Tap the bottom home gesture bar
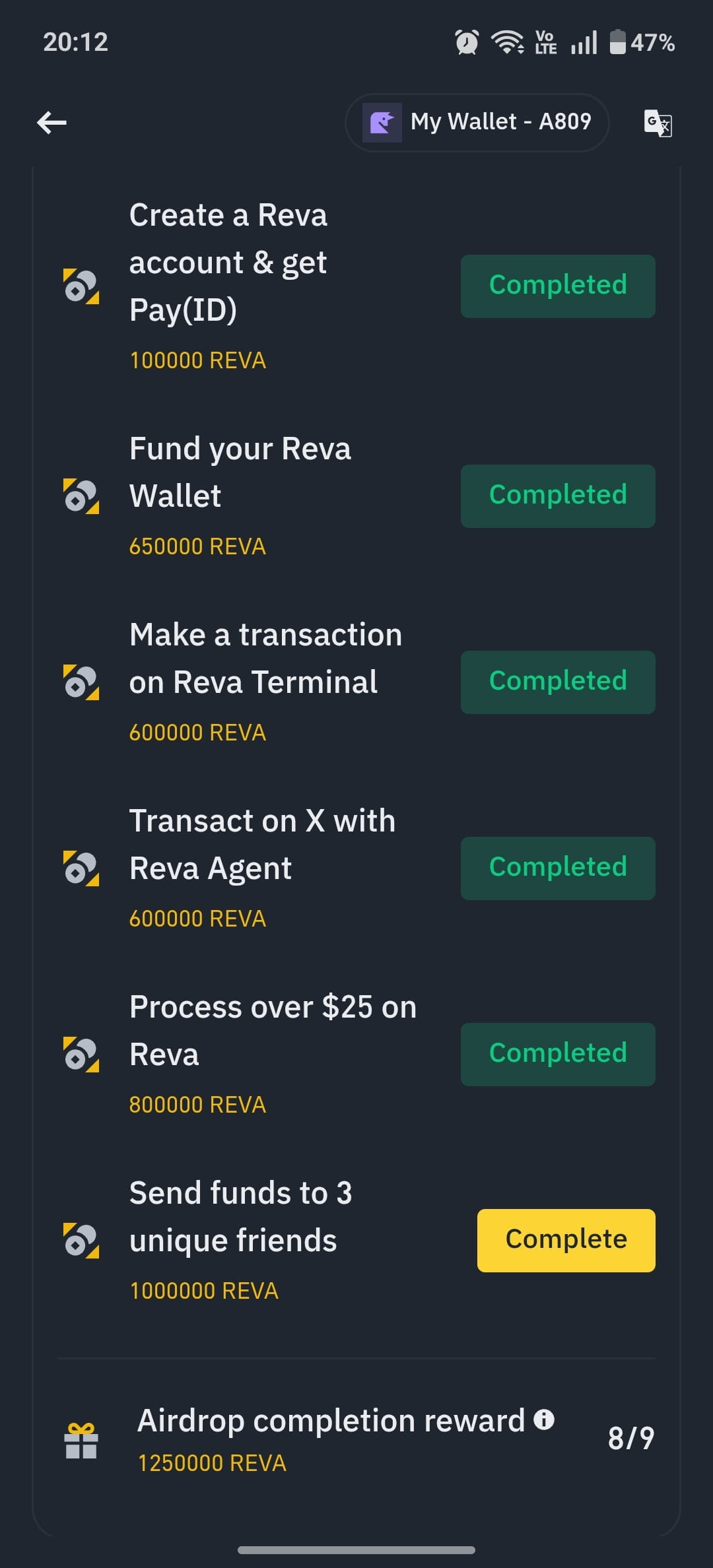This screenshot has width=713, height=1568. point(356,1550)
